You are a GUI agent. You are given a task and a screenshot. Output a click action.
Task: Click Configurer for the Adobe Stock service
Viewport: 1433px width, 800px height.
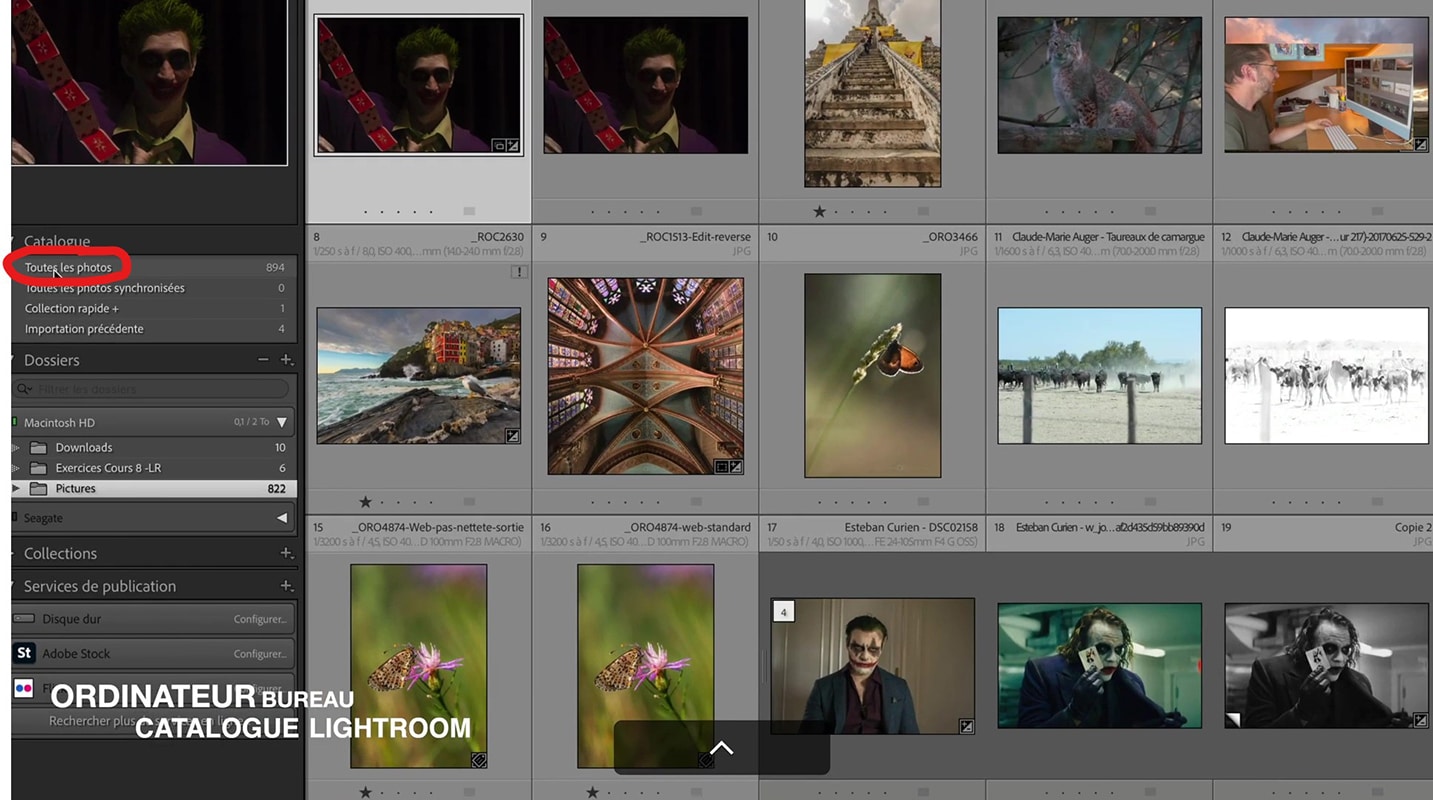pos(260,654)
